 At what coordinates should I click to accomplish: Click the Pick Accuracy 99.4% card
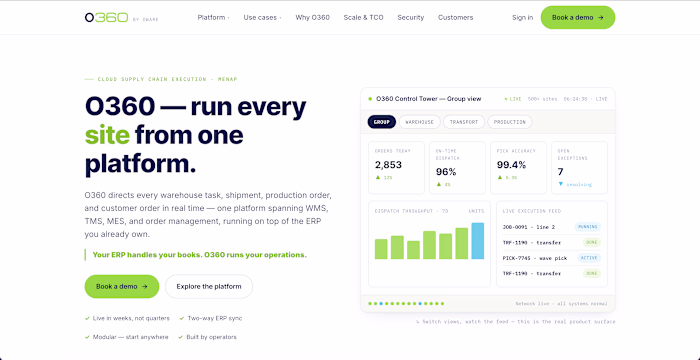point(518,167)
